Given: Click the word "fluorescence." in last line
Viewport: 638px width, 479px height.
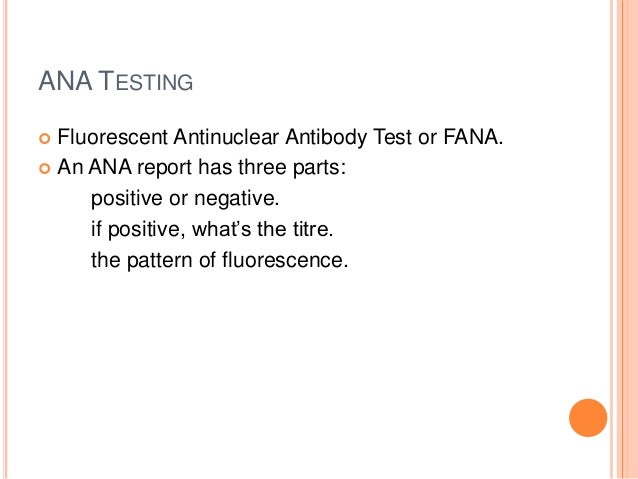Looking at the screenshot, I should [x=285, y=260].
